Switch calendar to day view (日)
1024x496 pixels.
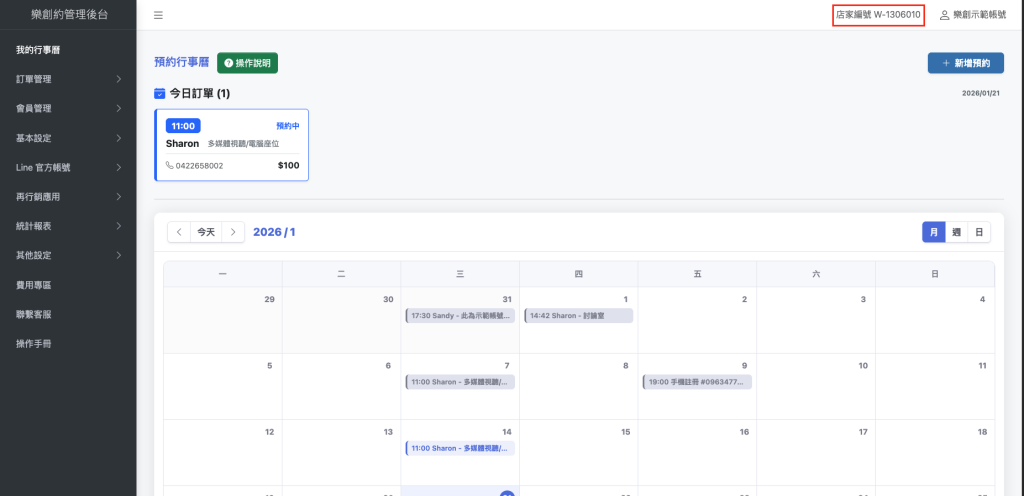tap(979, 232)
